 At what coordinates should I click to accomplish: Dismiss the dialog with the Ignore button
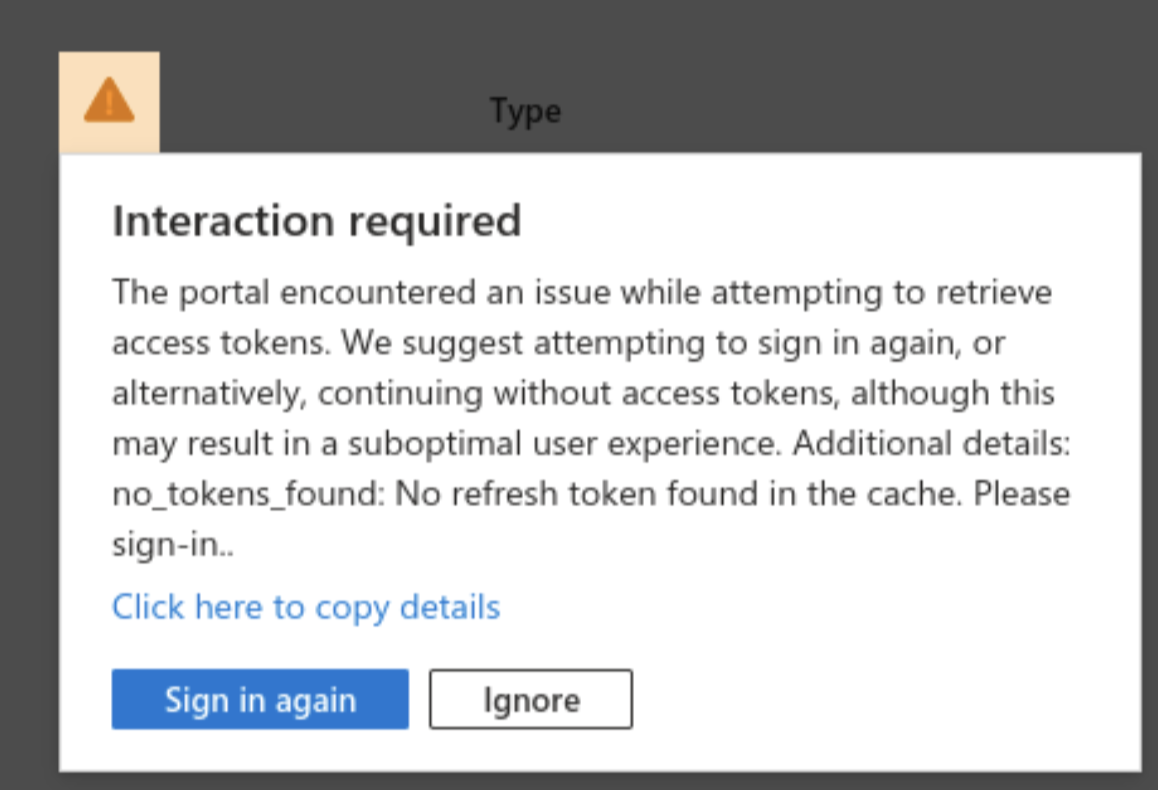pyautogui.click(x=531, y=699)
